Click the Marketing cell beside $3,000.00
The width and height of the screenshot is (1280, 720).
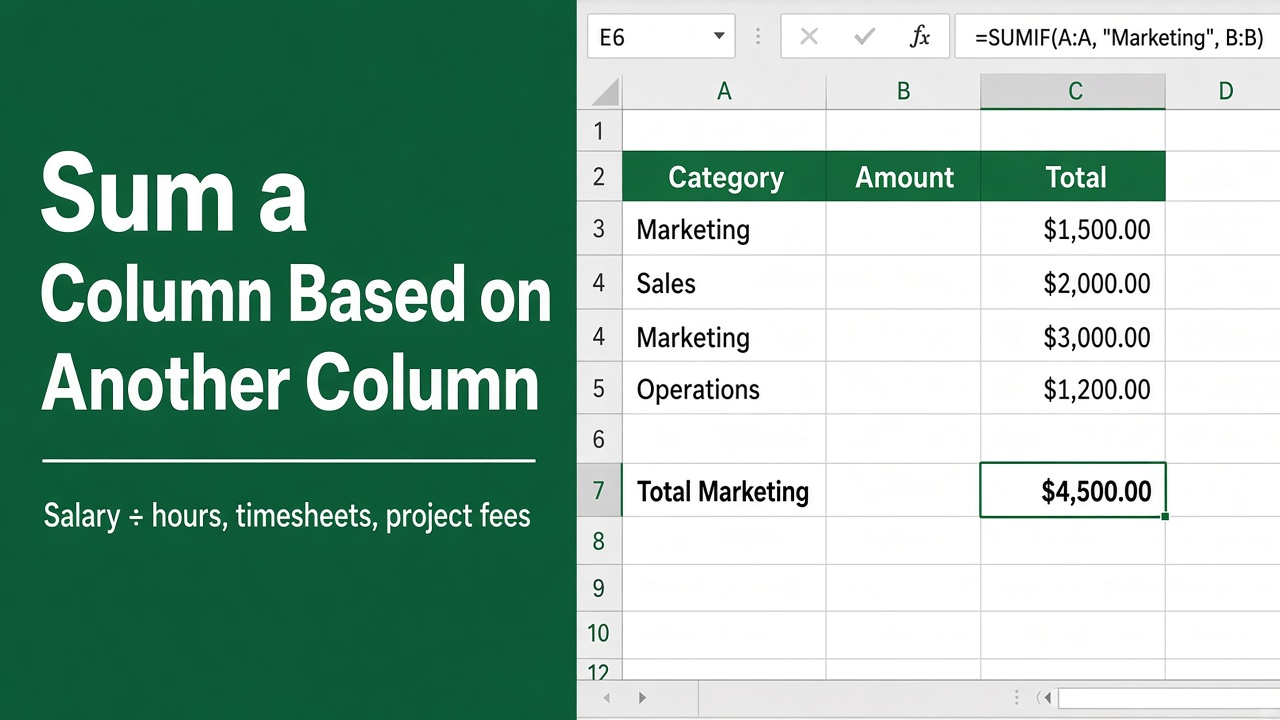point(724,337)
